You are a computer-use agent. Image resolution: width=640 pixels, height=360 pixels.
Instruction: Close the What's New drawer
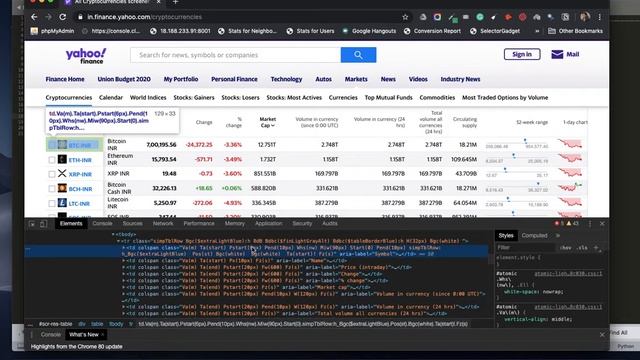pos(602,335)
